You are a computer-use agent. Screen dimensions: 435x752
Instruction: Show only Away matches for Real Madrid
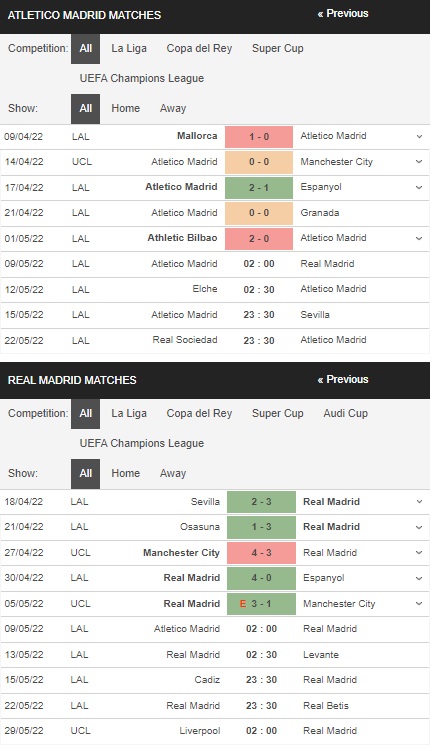(173, 473)
